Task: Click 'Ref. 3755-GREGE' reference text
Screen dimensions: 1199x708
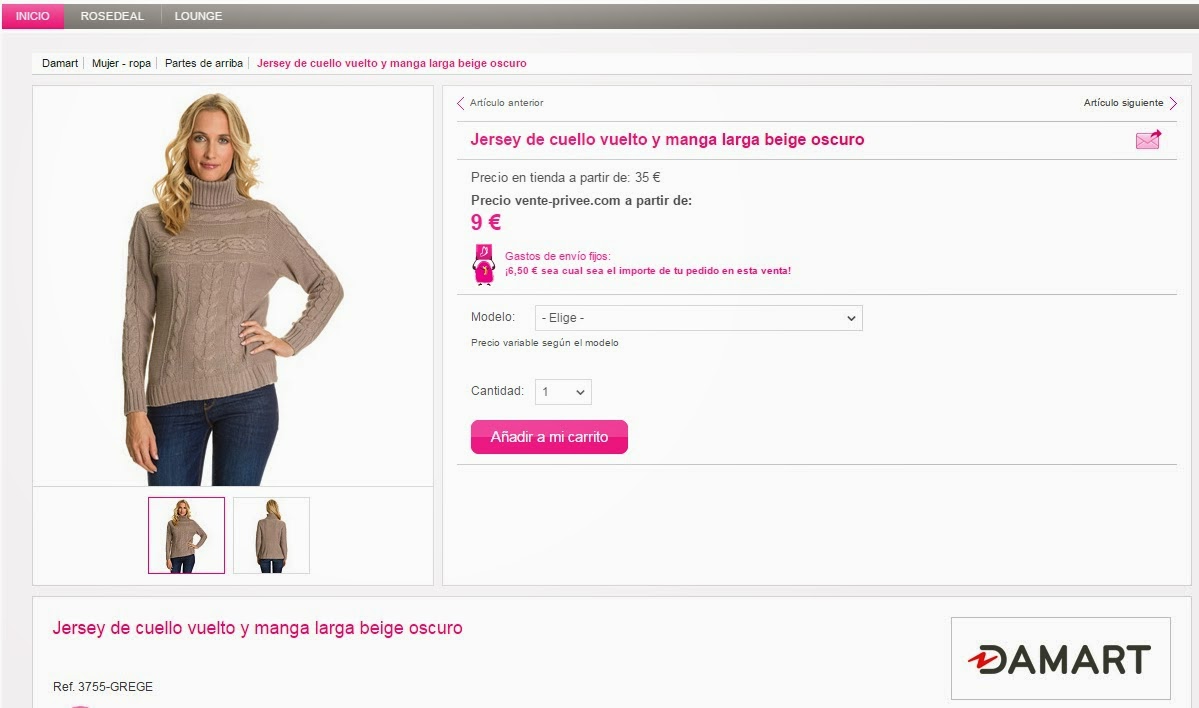Action: 103,687
